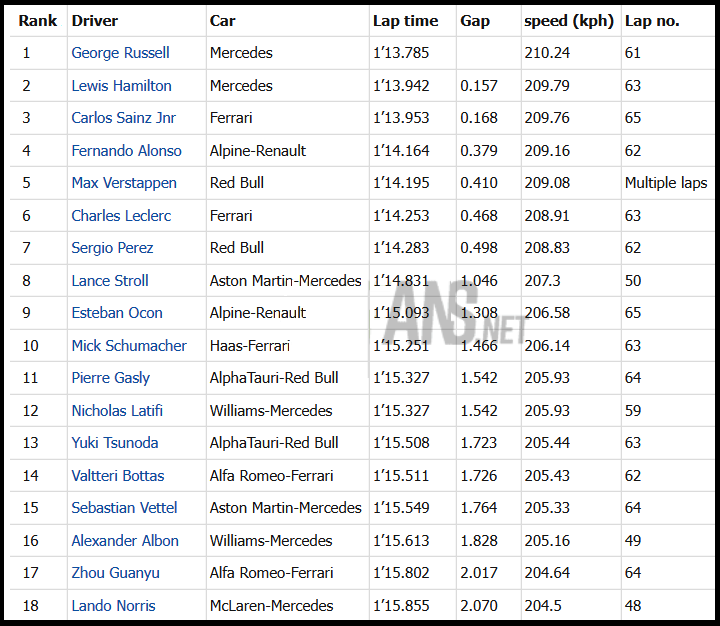Screen dimensions: 720x626
Task: Click Carlos Sainz's Ferrari cell
Action: (x=231, y=118)
